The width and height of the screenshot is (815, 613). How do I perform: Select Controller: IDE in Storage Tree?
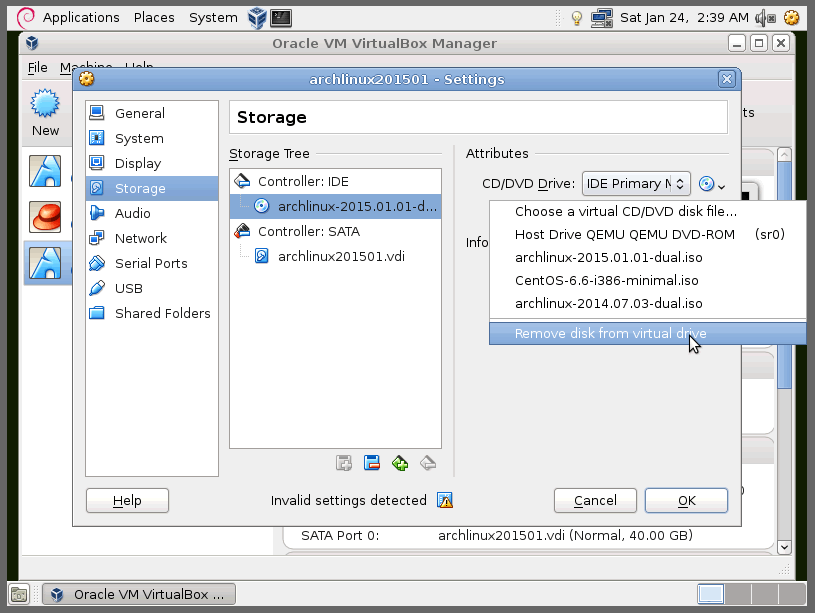(x=335, y=181)
